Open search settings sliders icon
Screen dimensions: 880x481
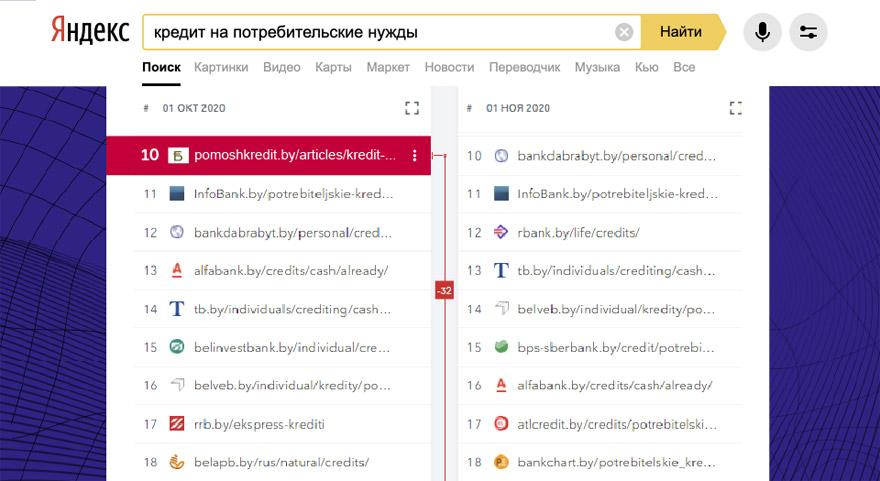808,32
